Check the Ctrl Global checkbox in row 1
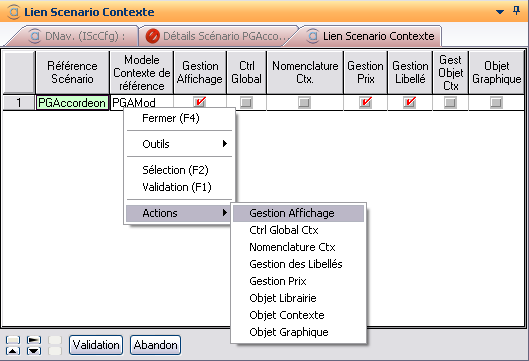Image resolution: width=529 pixels, height=361 pixels. (246, 102)
